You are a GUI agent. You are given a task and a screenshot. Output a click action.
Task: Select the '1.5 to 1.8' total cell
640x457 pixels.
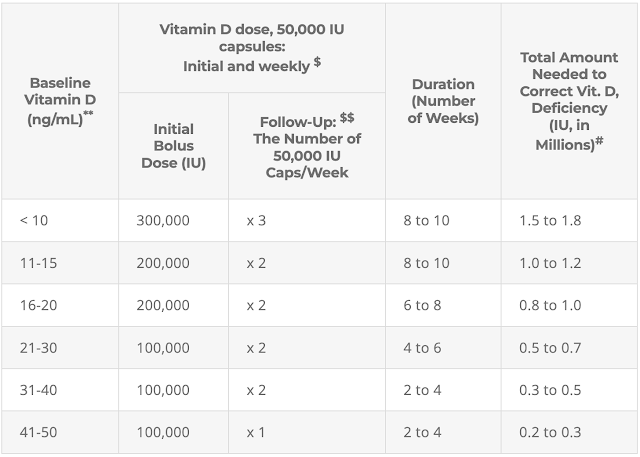point(550,220)
